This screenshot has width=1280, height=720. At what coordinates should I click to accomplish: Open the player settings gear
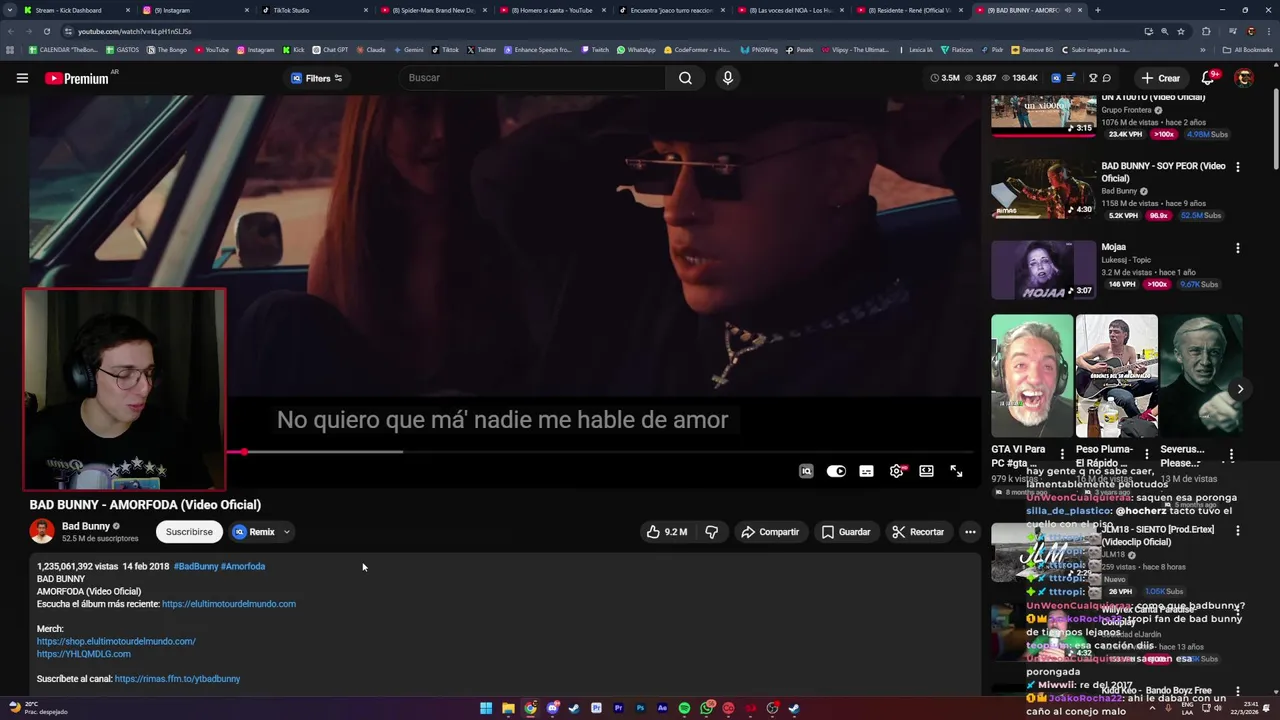coord(897,471)
